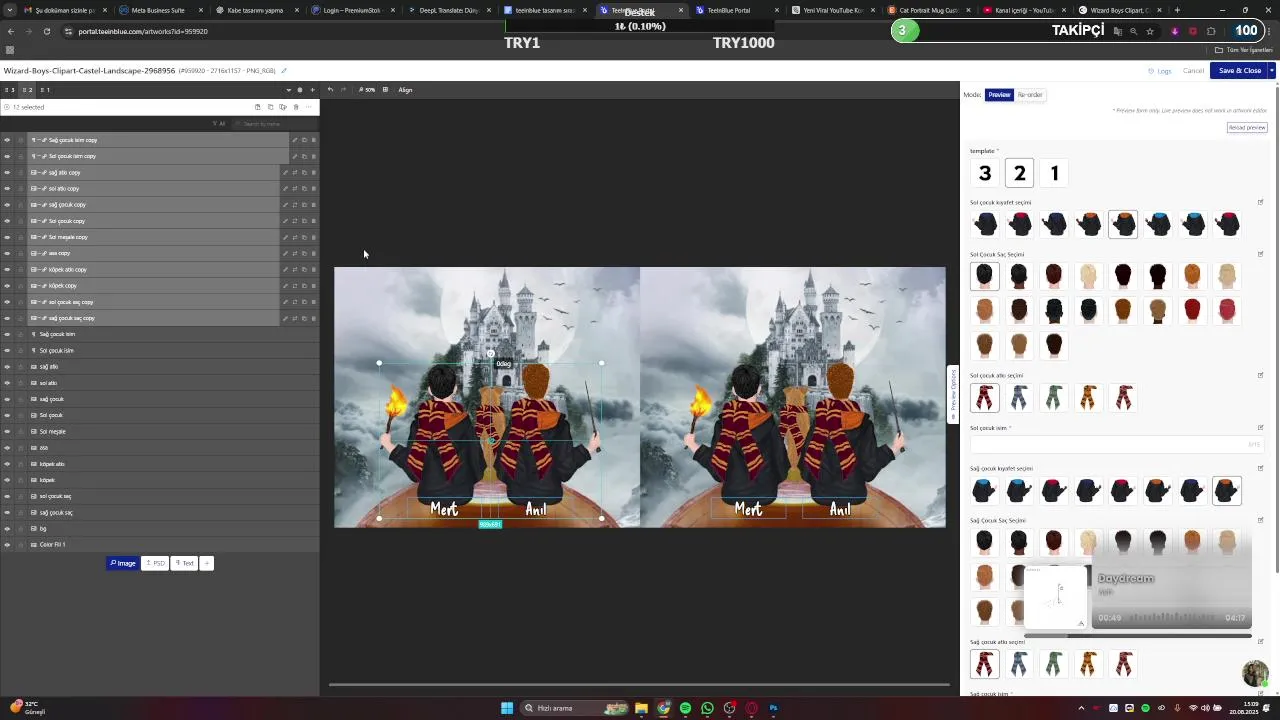Image resolution: width=1280 pixels, height=720 pixels.
Task: Click replace icon on 'ata copy' layer
Action: [295, 253]
